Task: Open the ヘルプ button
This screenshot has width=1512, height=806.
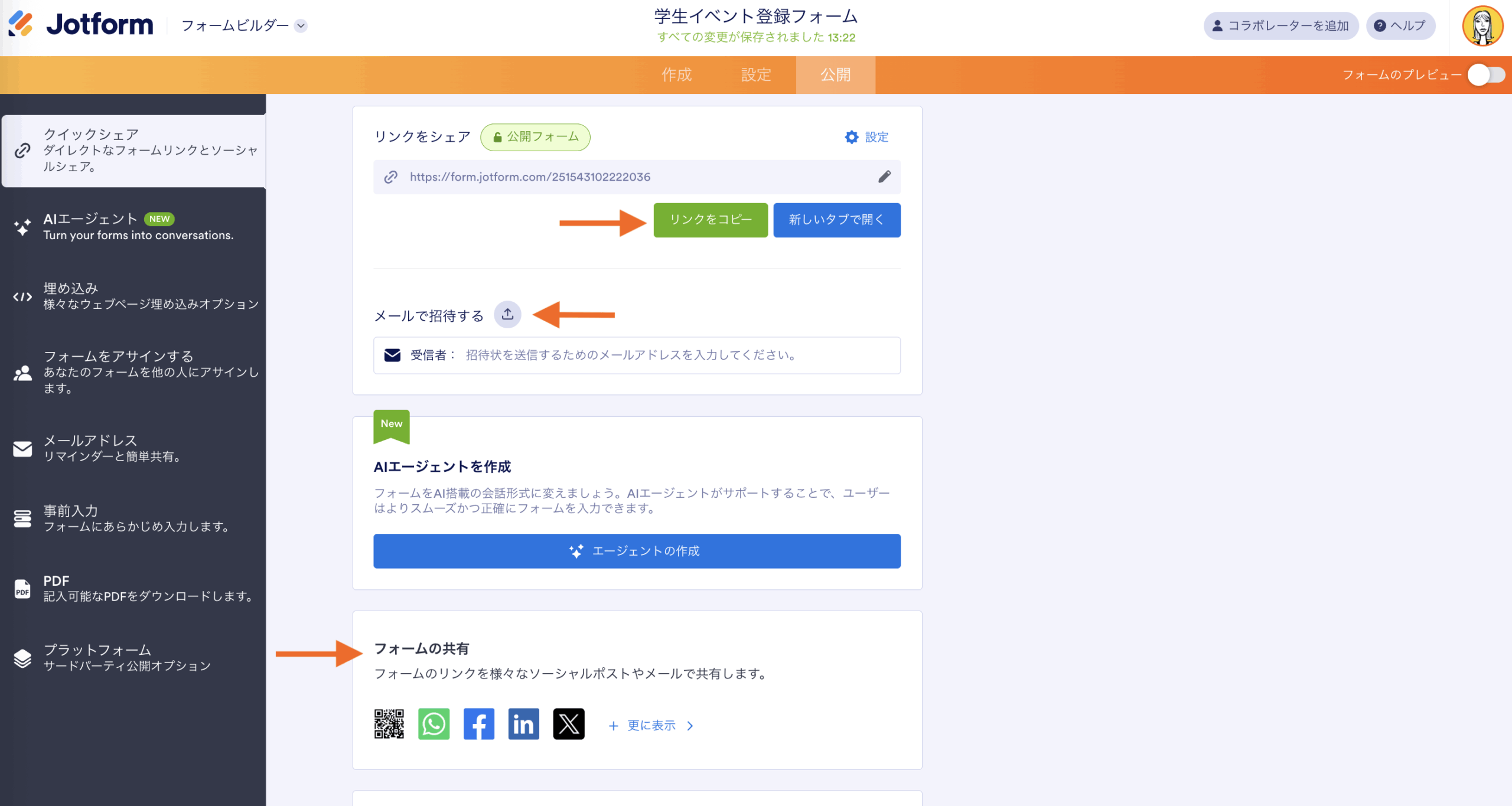Action: click(1400, 26)
